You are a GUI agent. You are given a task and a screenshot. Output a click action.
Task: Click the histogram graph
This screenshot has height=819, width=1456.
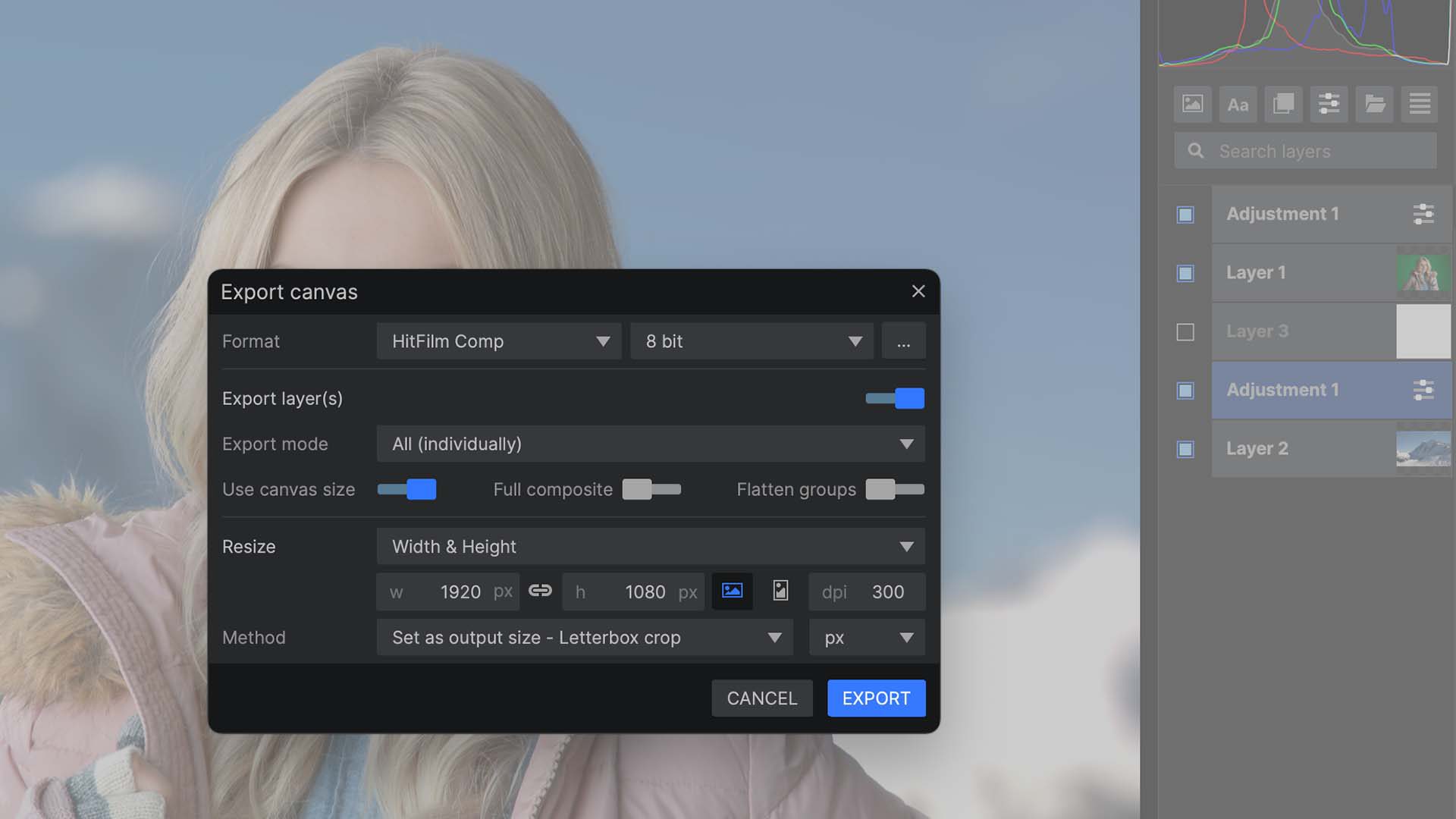[1304, 33]
